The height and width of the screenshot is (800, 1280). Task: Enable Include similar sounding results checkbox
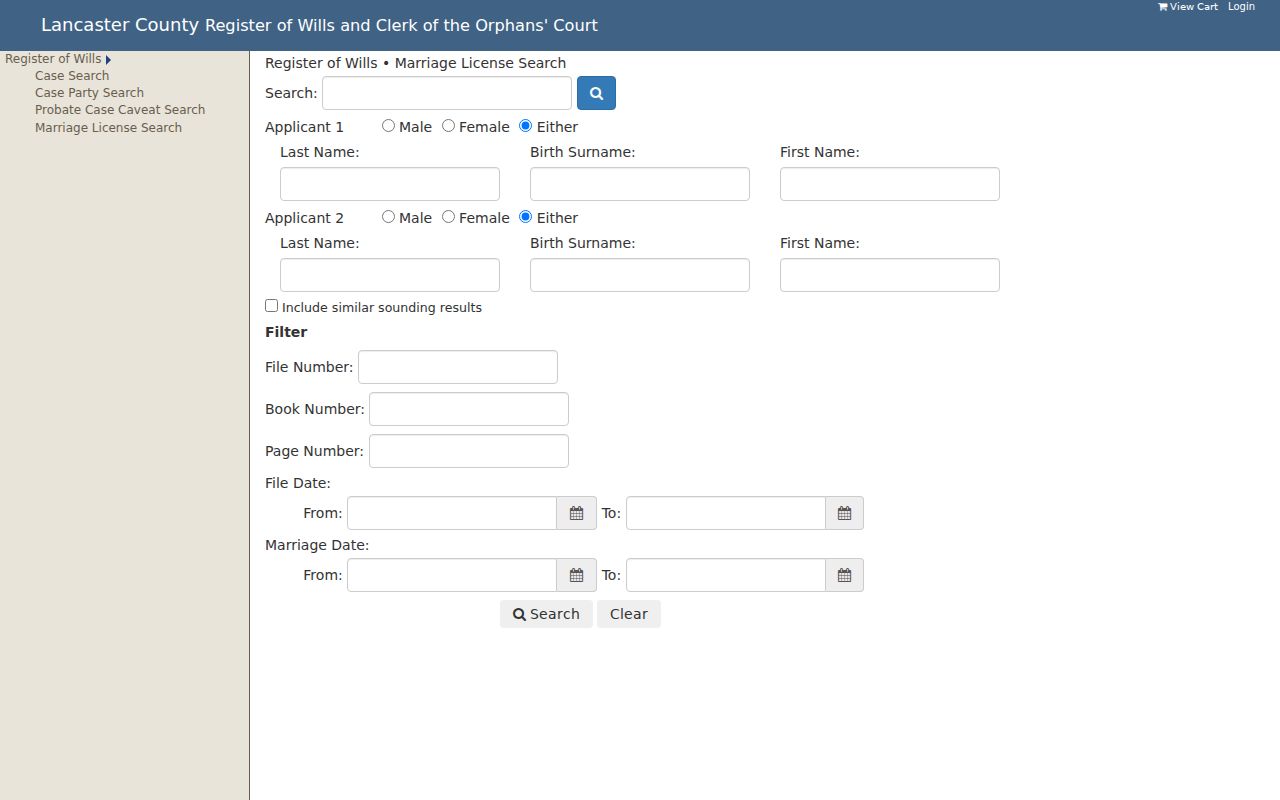click(x=271, y=306)
